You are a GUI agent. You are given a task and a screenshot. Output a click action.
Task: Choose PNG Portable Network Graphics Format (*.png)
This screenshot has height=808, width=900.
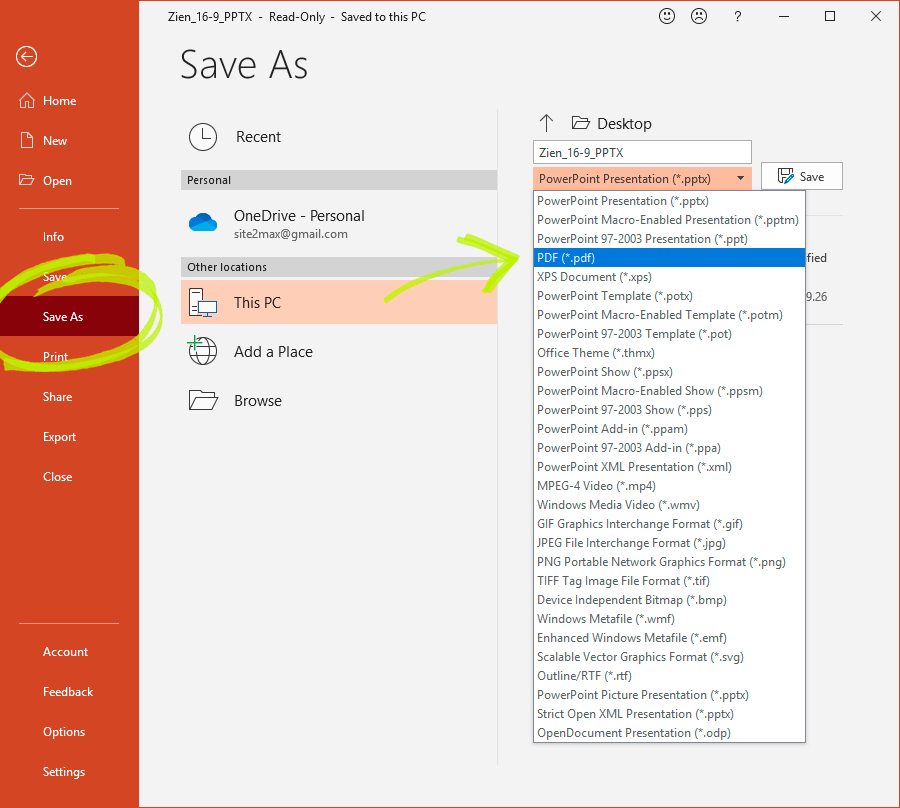coord(669,562)
